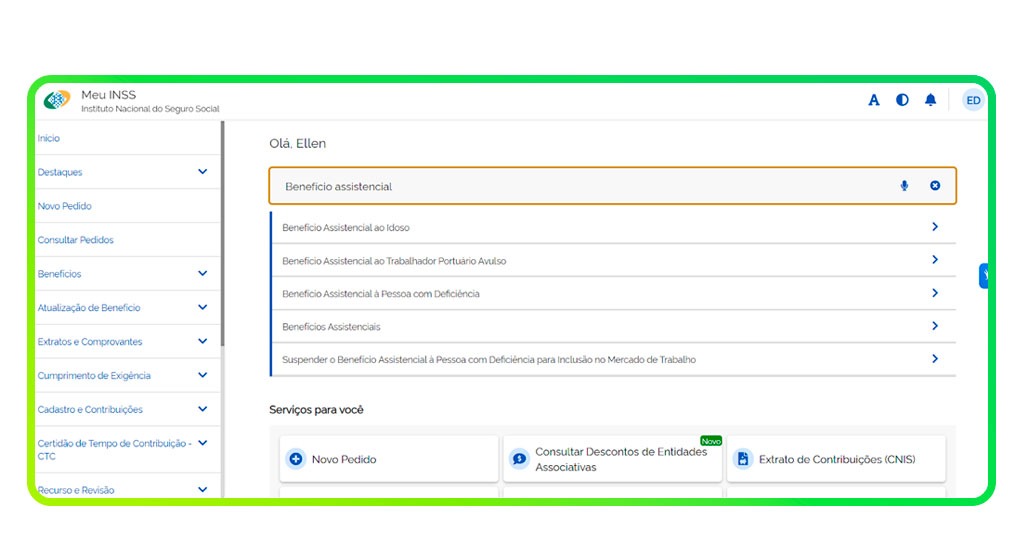This screenshot has width=1024, height=536.
Task: Expand Cumprimento de Exigência chevron
Action: (x=202, y=375)
